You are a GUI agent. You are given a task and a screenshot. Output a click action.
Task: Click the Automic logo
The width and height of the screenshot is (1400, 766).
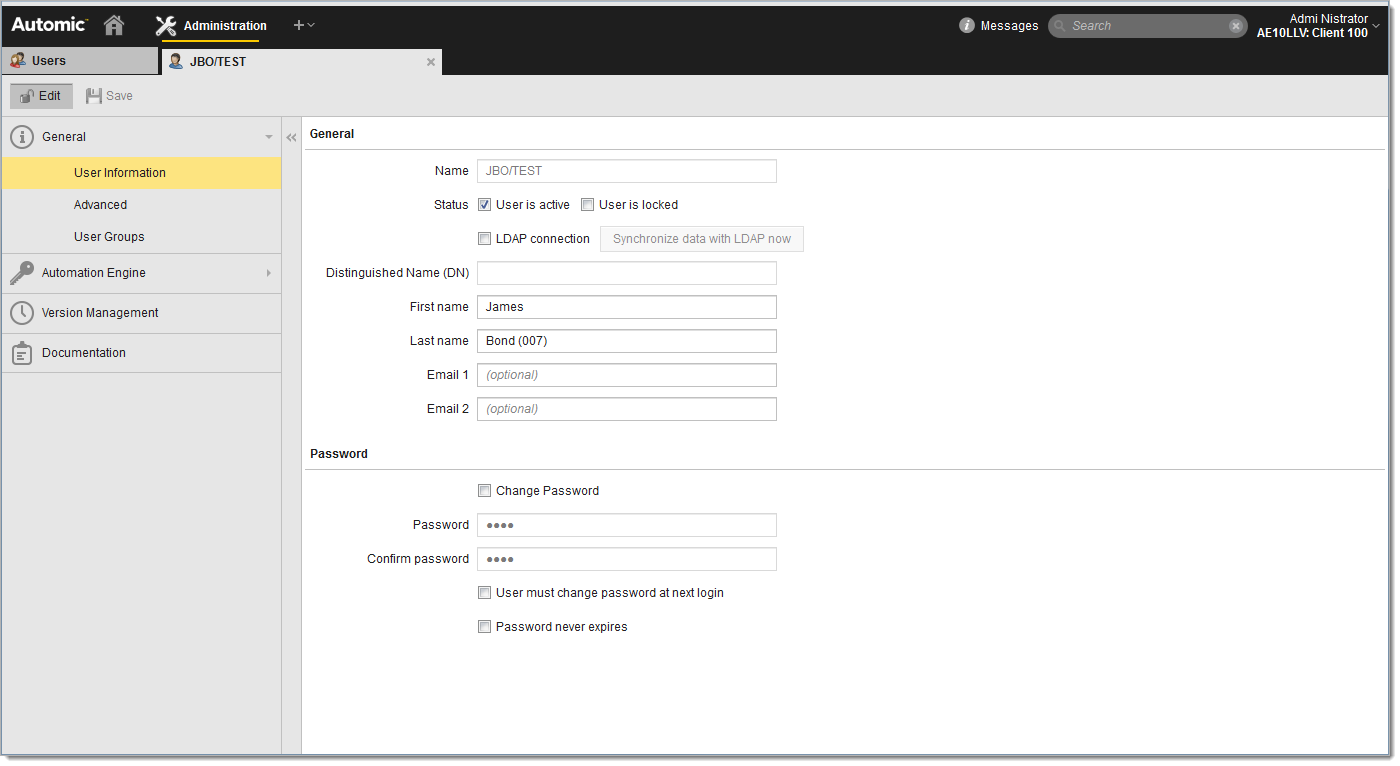click(45, 25)
